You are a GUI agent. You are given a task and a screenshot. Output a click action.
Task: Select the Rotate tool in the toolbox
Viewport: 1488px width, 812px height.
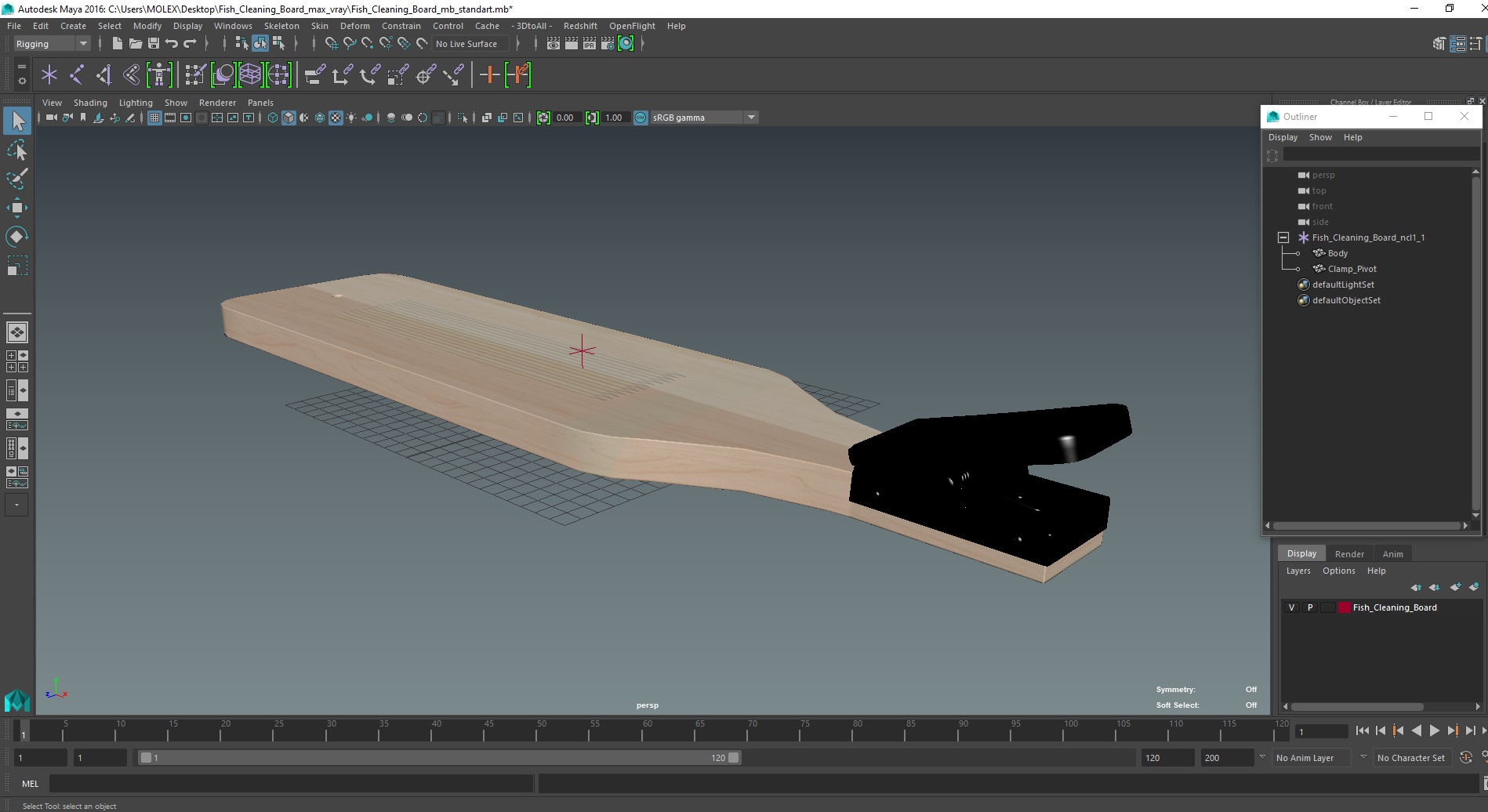point(16,236)
